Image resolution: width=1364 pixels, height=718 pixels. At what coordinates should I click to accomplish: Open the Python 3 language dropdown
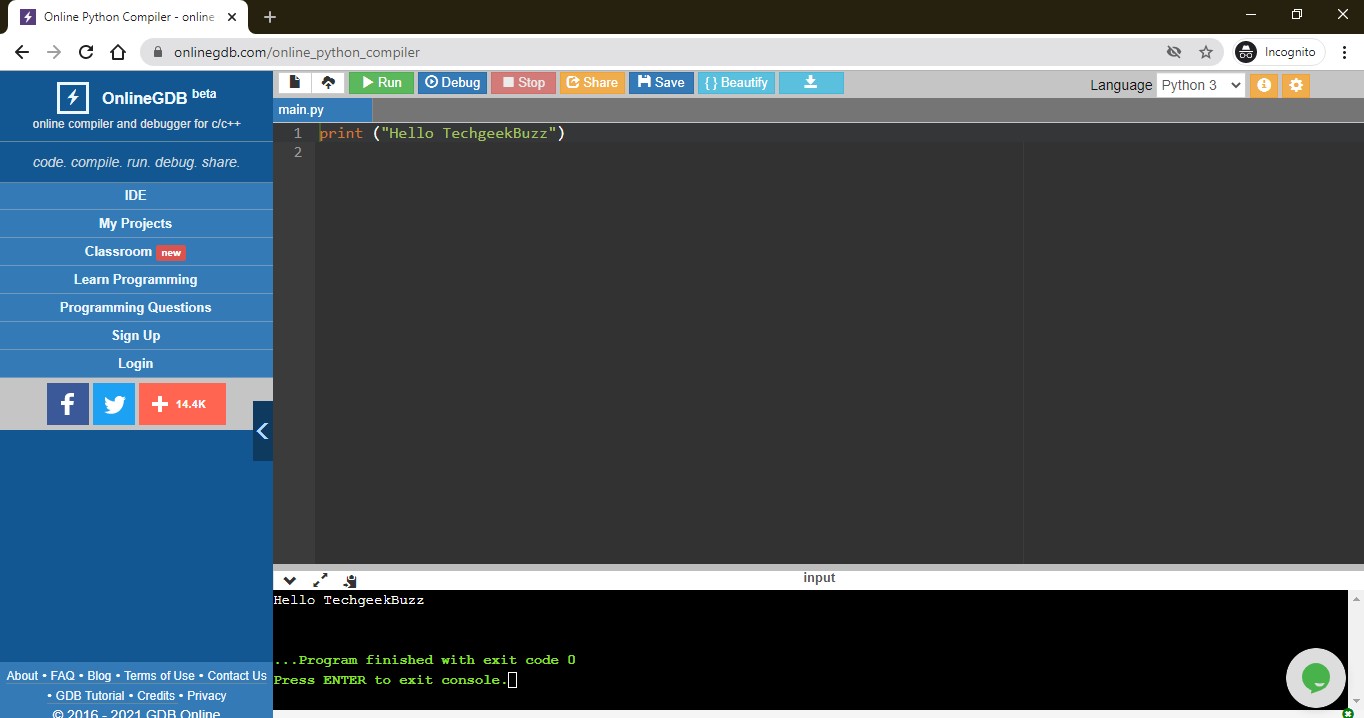tap(1199, 85)
